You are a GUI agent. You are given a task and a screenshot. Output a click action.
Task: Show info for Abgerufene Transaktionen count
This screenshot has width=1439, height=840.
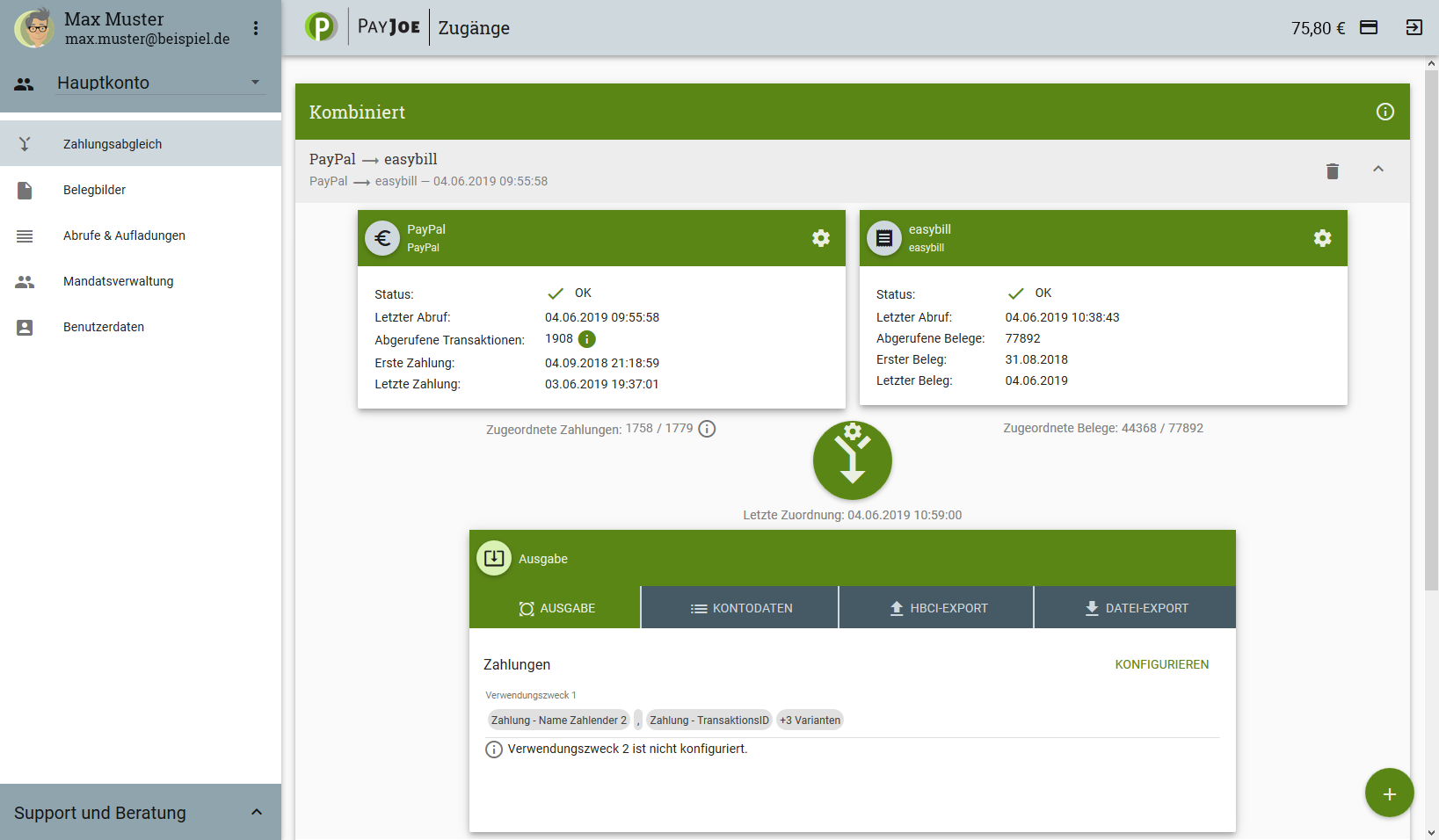click(587, 339)
